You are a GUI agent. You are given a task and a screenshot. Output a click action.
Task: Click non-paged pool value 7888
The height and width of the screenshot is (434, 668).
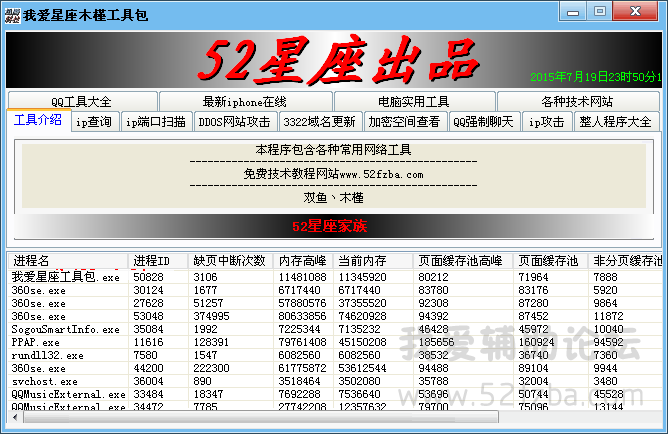click(x=605, y=277)
